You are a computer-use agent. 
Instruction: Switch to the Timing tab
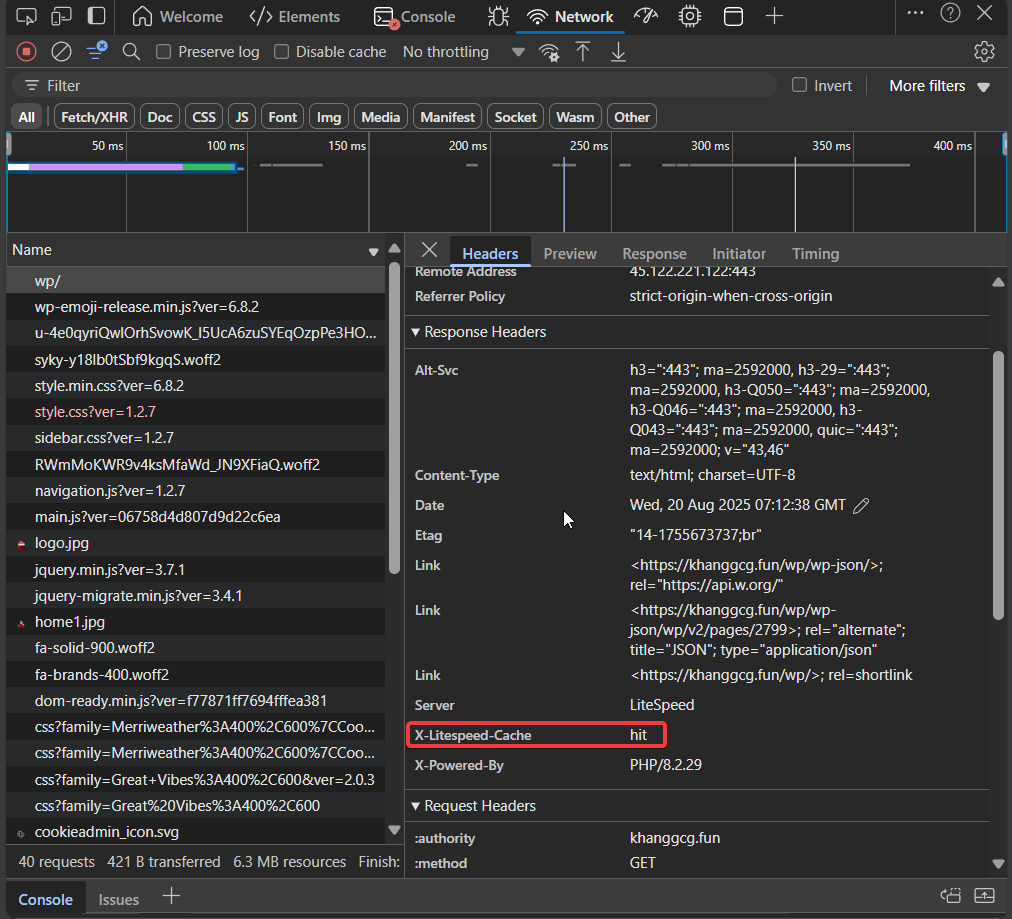coord(815,254)
